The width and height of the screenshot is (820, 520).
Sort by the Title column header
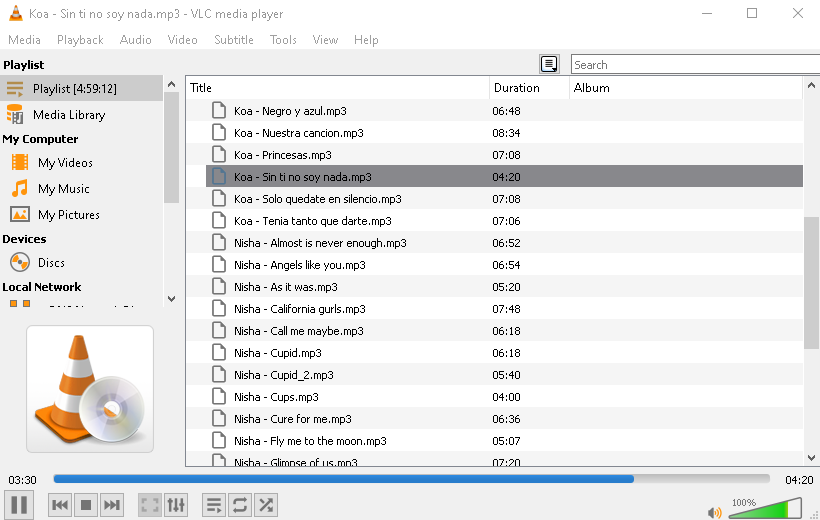(338, 88)
